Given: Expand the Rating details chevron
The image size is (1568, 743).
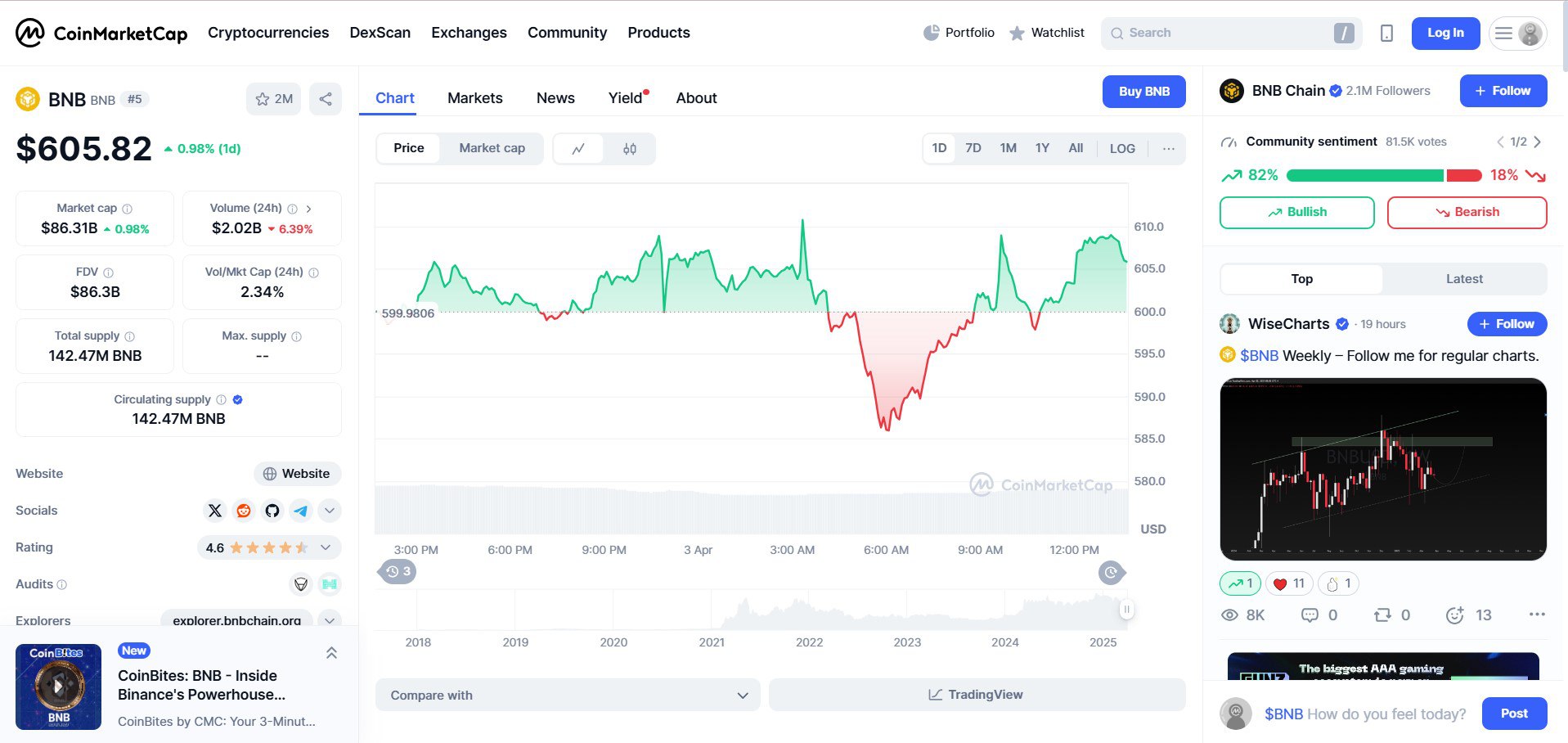Looking at the screenshot, I should click(x=326, y=547).
